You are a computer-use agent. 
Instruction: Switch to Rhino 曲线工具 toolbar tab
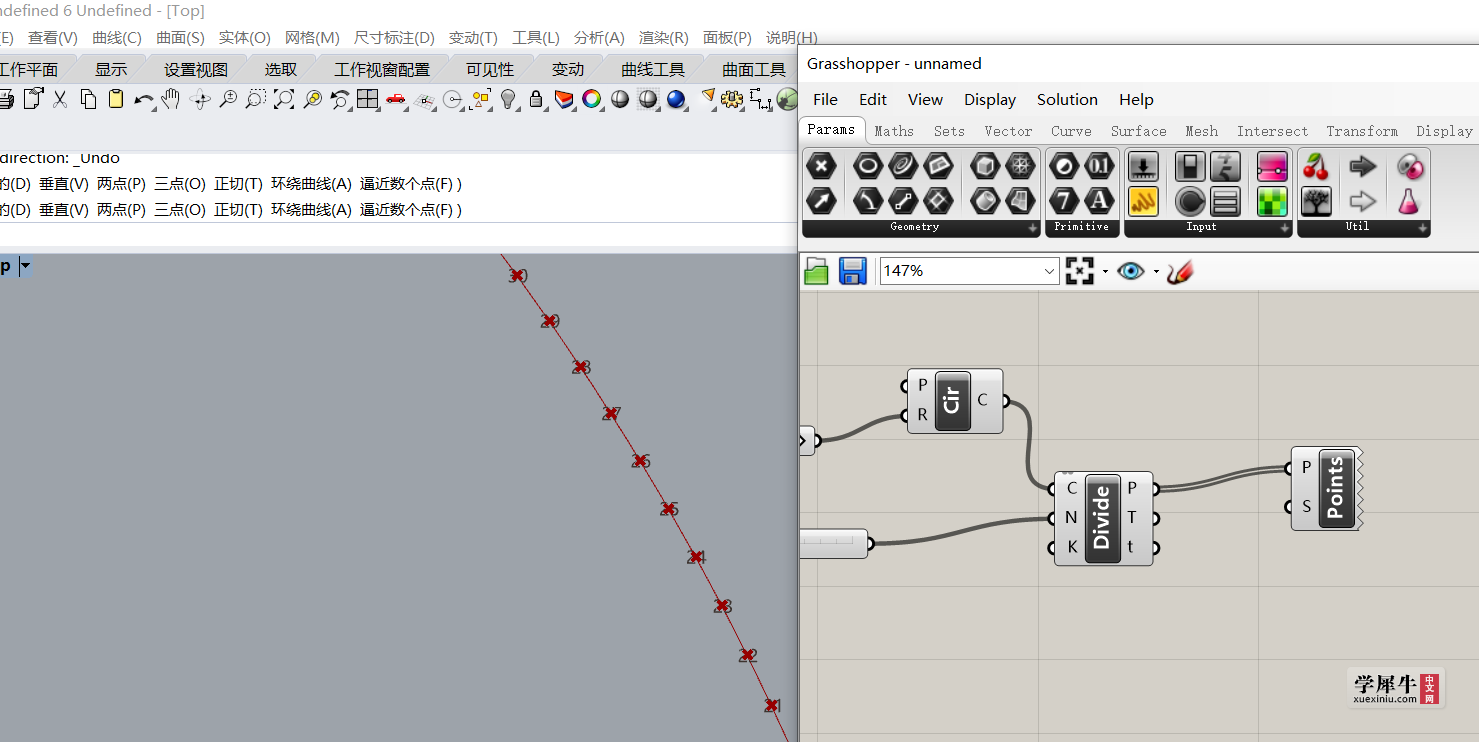(653, 69)
